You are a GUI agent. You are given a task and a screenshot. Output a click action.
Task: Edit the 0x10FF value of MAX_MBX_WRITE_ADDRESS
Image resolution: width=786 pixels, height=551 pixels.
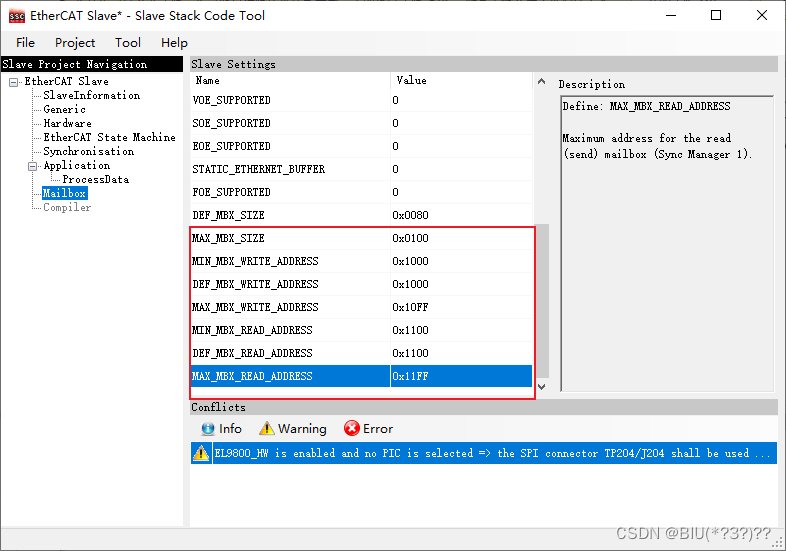coord(461,307)
